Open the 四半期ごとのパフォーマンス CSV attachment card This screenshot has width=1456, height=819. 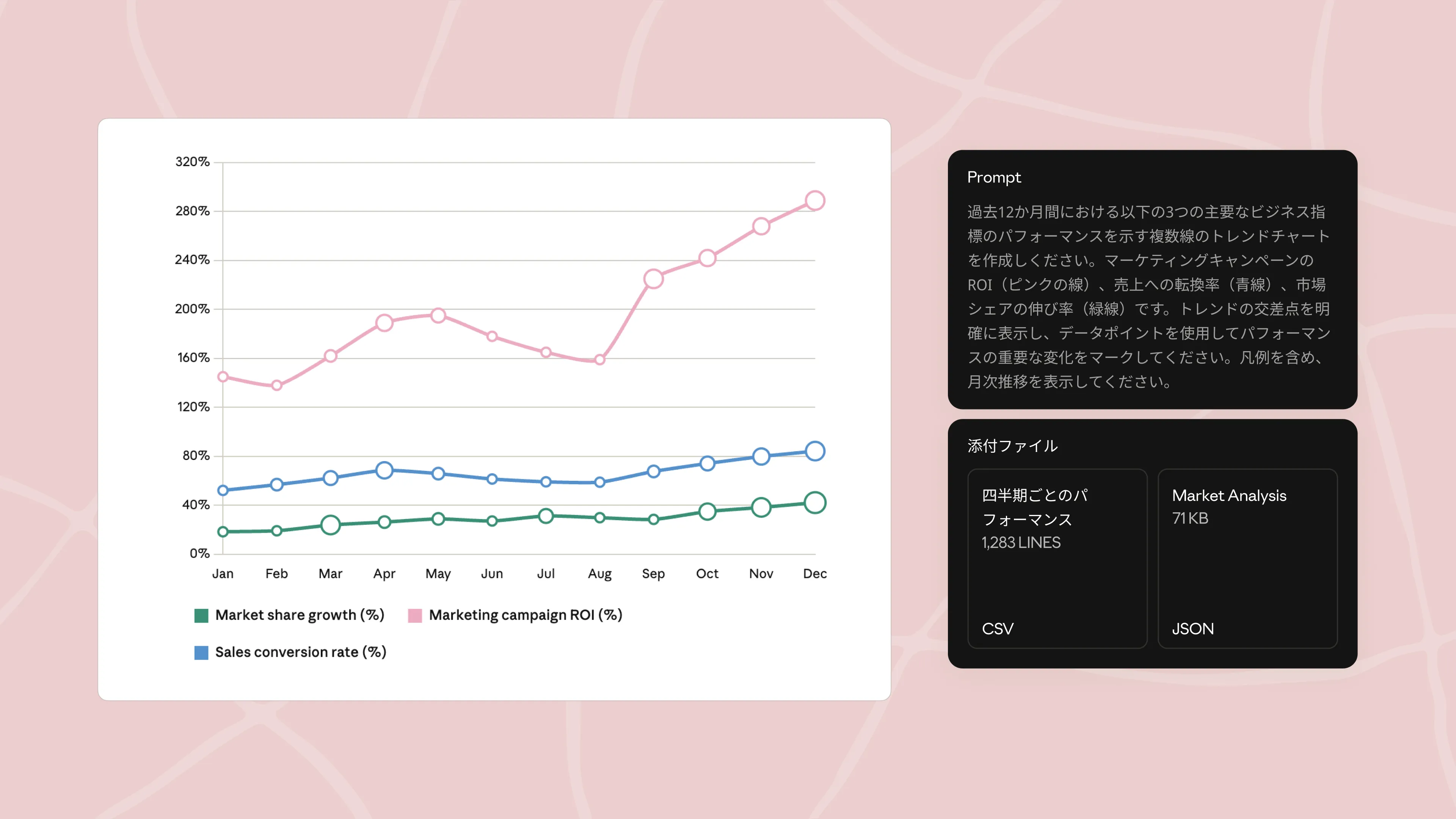1057,559
